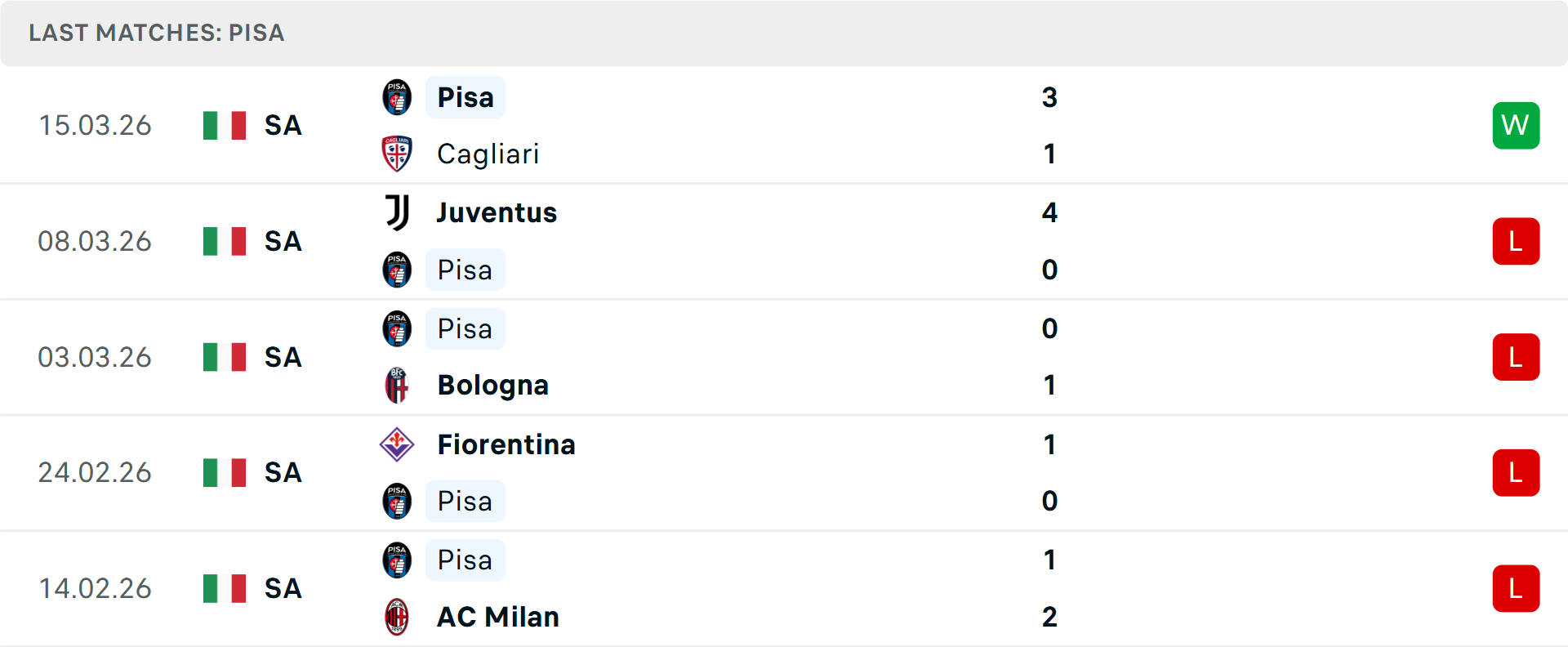Open the Juventus team link
Image resolution: width=1568 pixels, height=647 pixels.
(x=497, y=212)
